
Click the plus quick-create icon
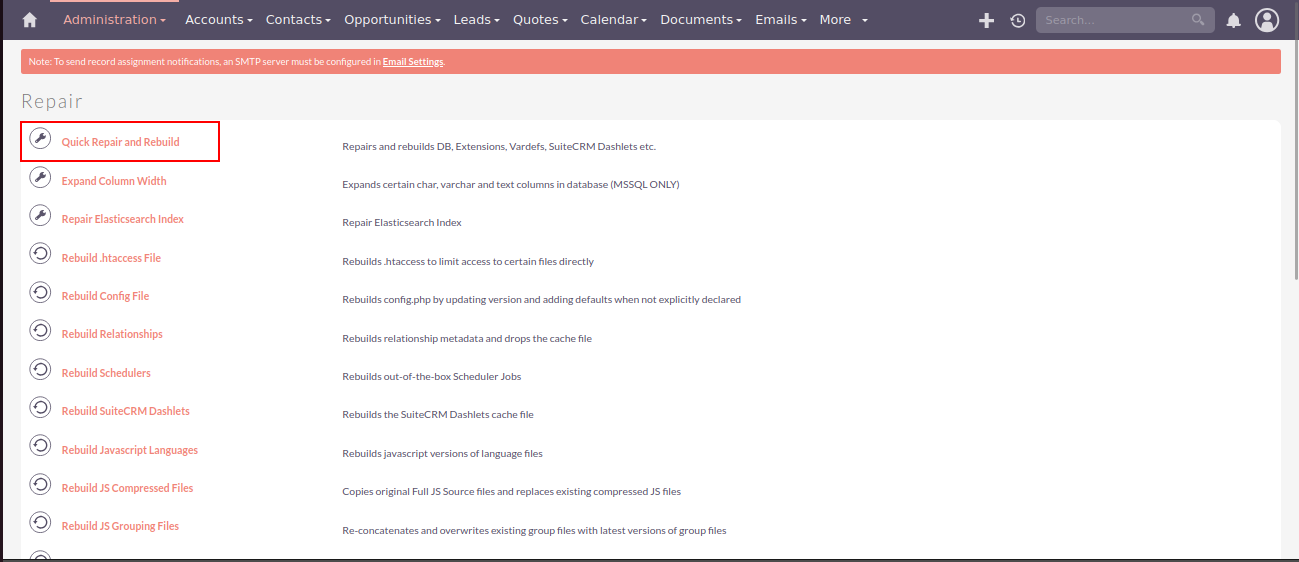point(986,20)
